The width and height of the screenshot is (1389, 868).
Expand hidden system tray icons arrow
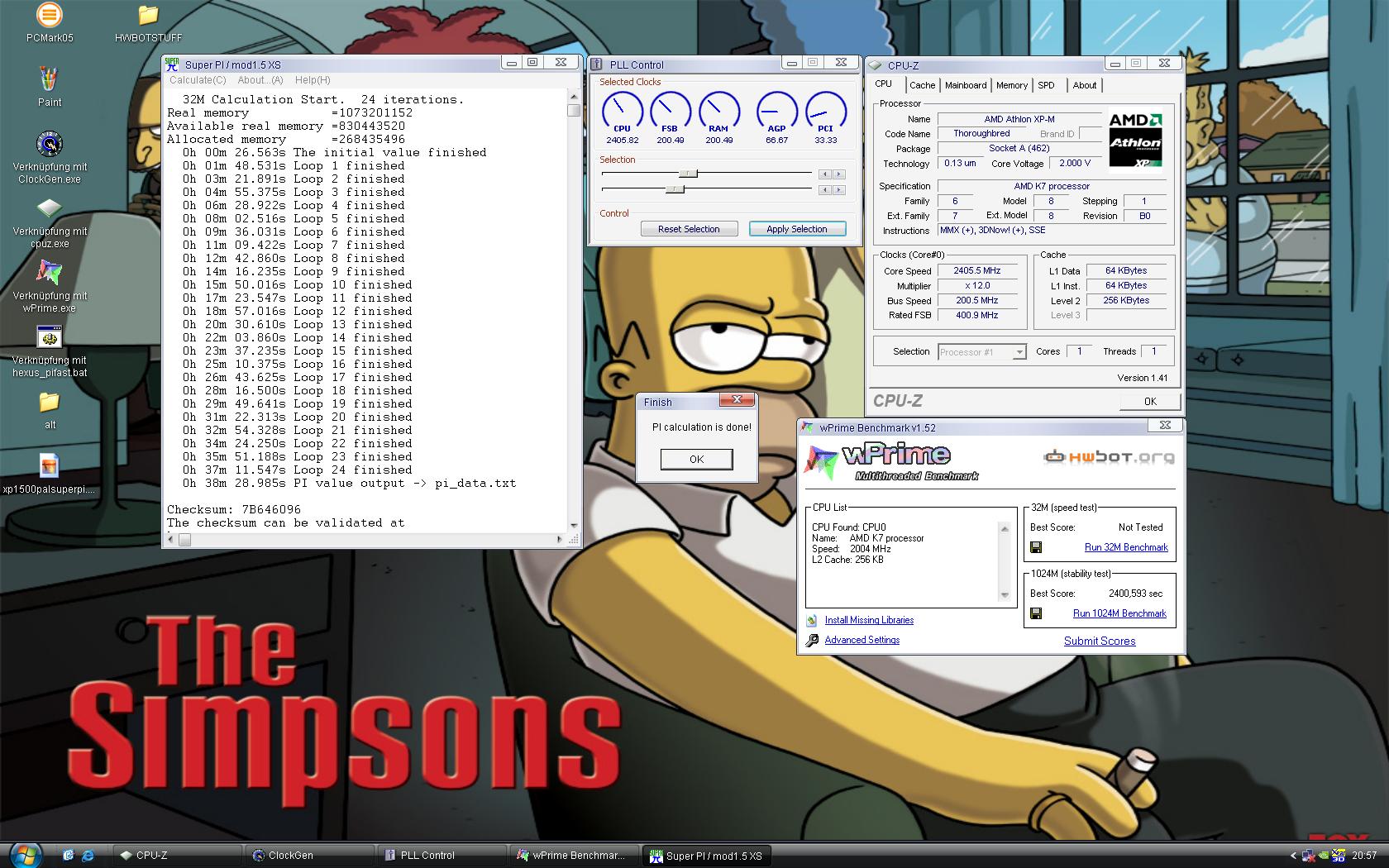pos(1293,856)
